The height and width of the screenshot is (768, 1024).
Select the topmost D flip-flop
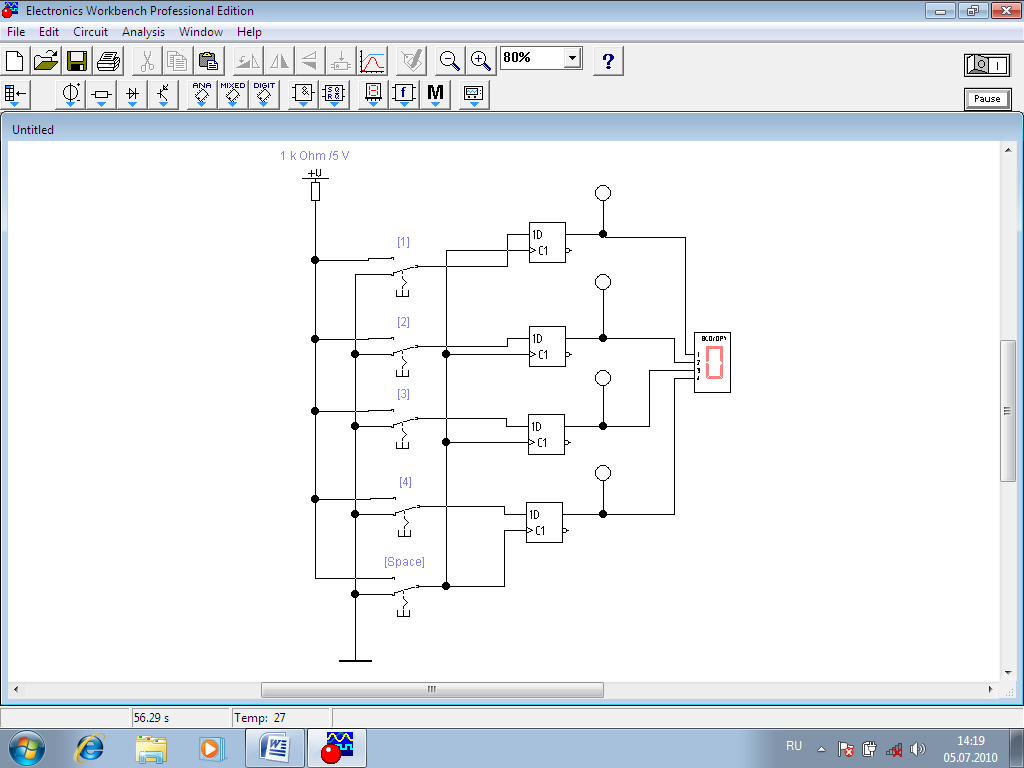pyautogui.click(x=547, y=242)
